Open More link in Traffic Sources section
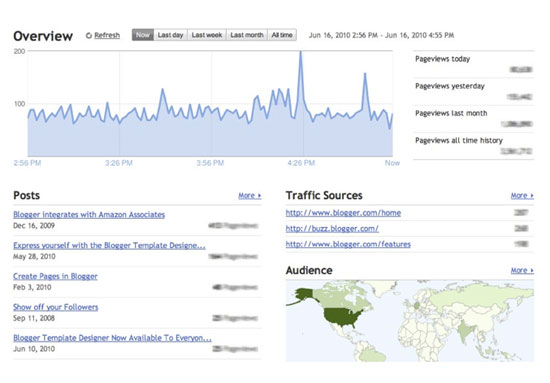Screen dimensions: 550x383 click(522, 196)
